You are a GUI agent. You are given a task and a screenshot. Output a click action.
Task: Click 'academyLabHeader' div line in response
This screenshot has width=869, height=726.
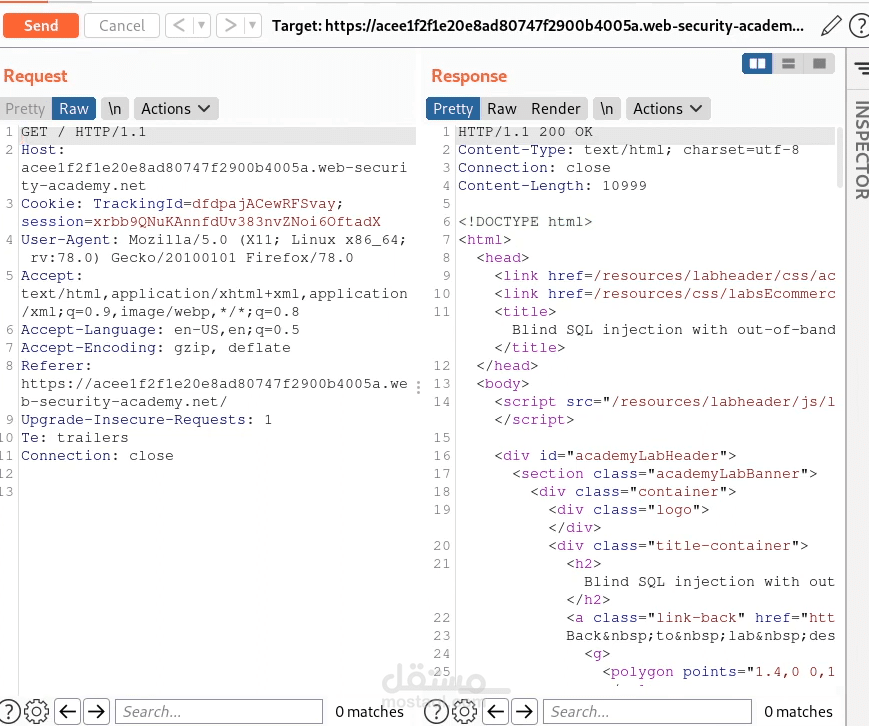pyautogui.click(x=615, y=456)
